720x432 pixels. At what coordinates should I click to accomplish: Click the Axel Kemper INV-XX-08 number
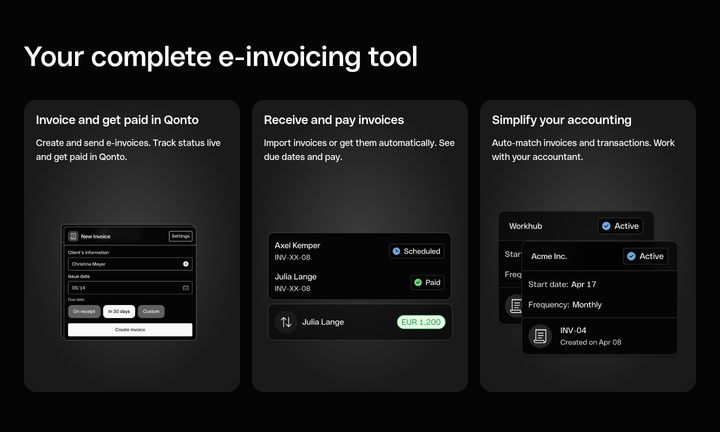coord(292,258)
